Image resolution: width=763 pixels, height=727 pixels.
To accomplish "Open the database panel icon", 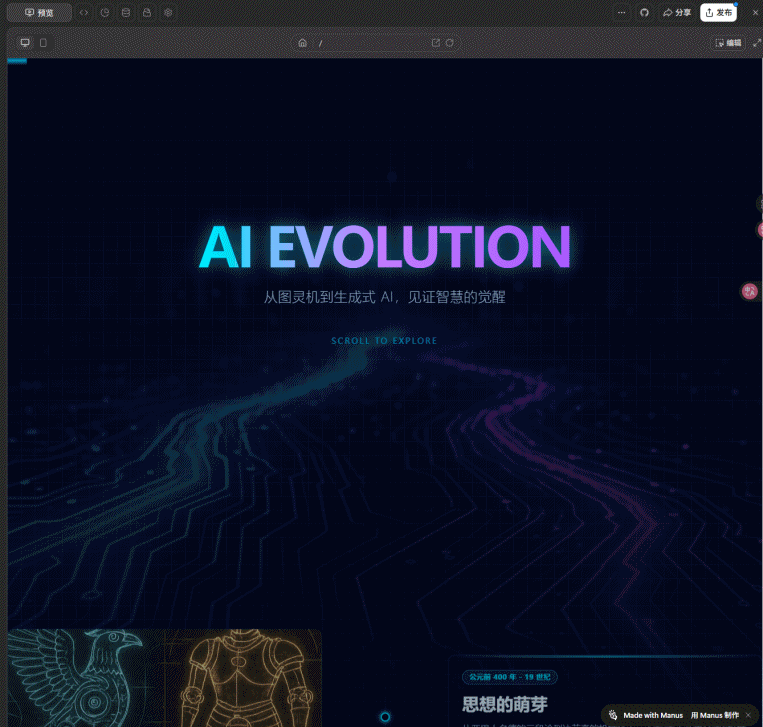I will (x=125, y=13).
